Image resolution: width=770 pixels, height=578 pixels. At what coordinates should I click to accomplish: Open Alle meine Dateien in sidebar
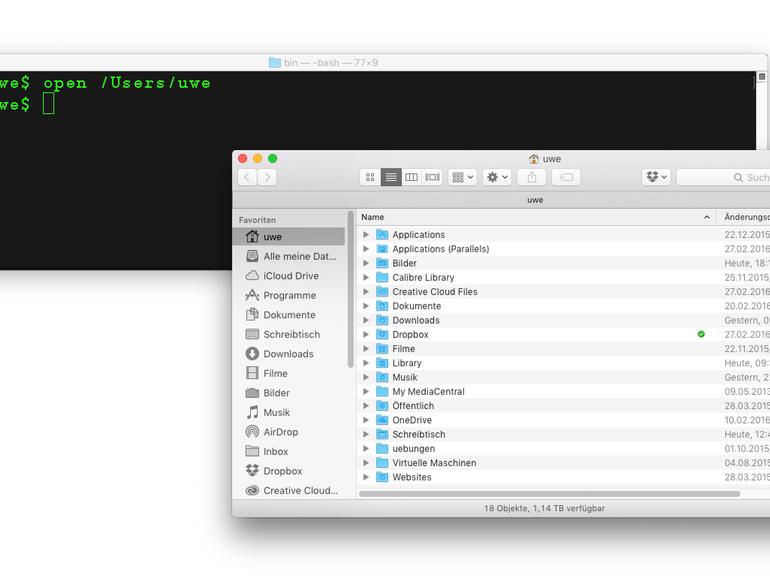click(x=289, y=256)
